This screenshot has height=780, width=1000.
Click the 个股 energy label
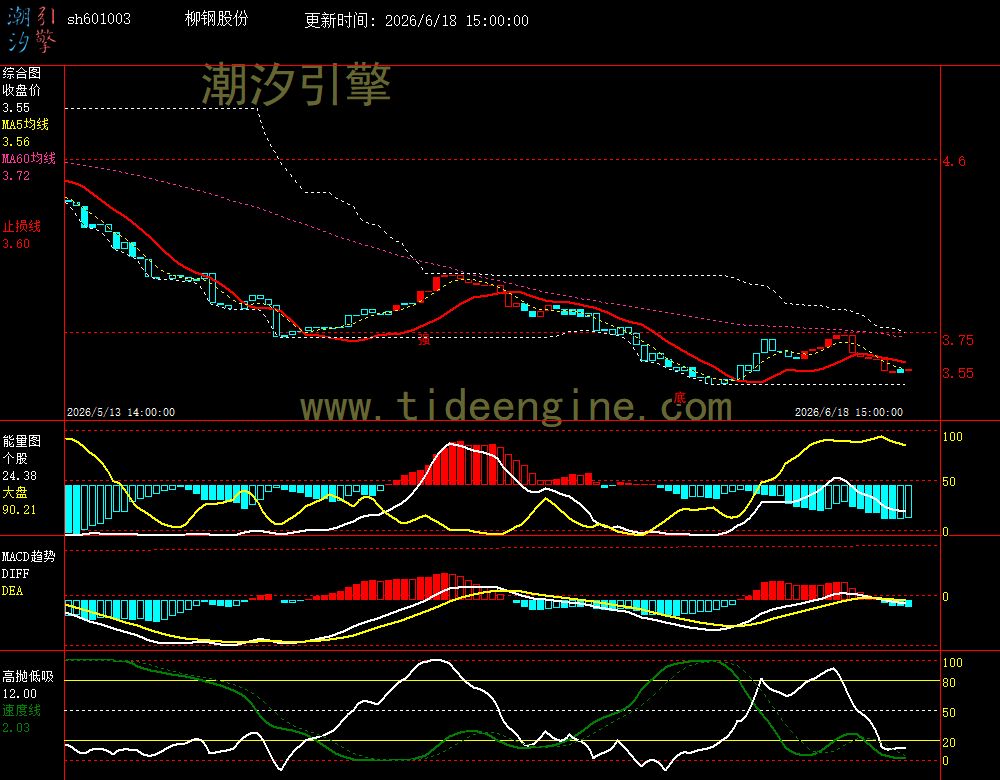tap(15, 459)
